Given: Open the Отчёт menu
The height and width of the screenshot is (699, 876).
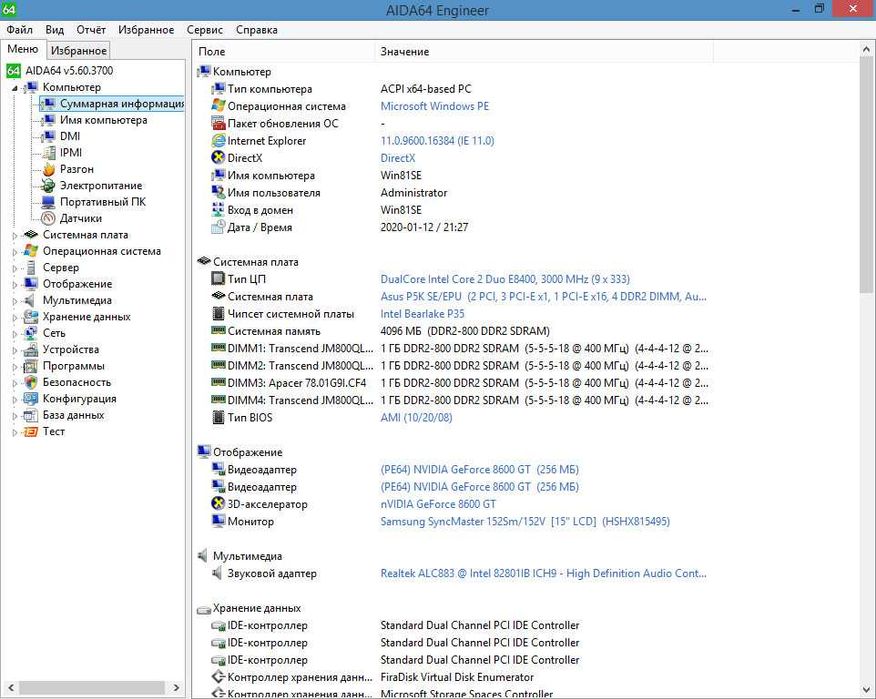Looking at the screenshot, I should click(91, 30).
